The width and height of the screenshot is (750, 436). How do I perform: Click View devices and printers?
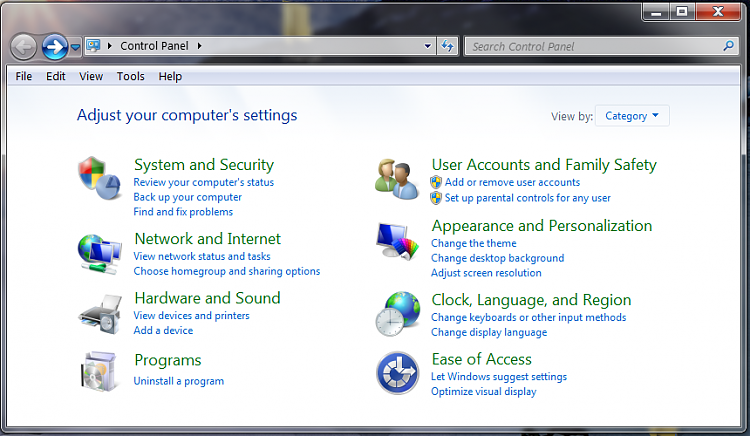[x=191, y=316]
